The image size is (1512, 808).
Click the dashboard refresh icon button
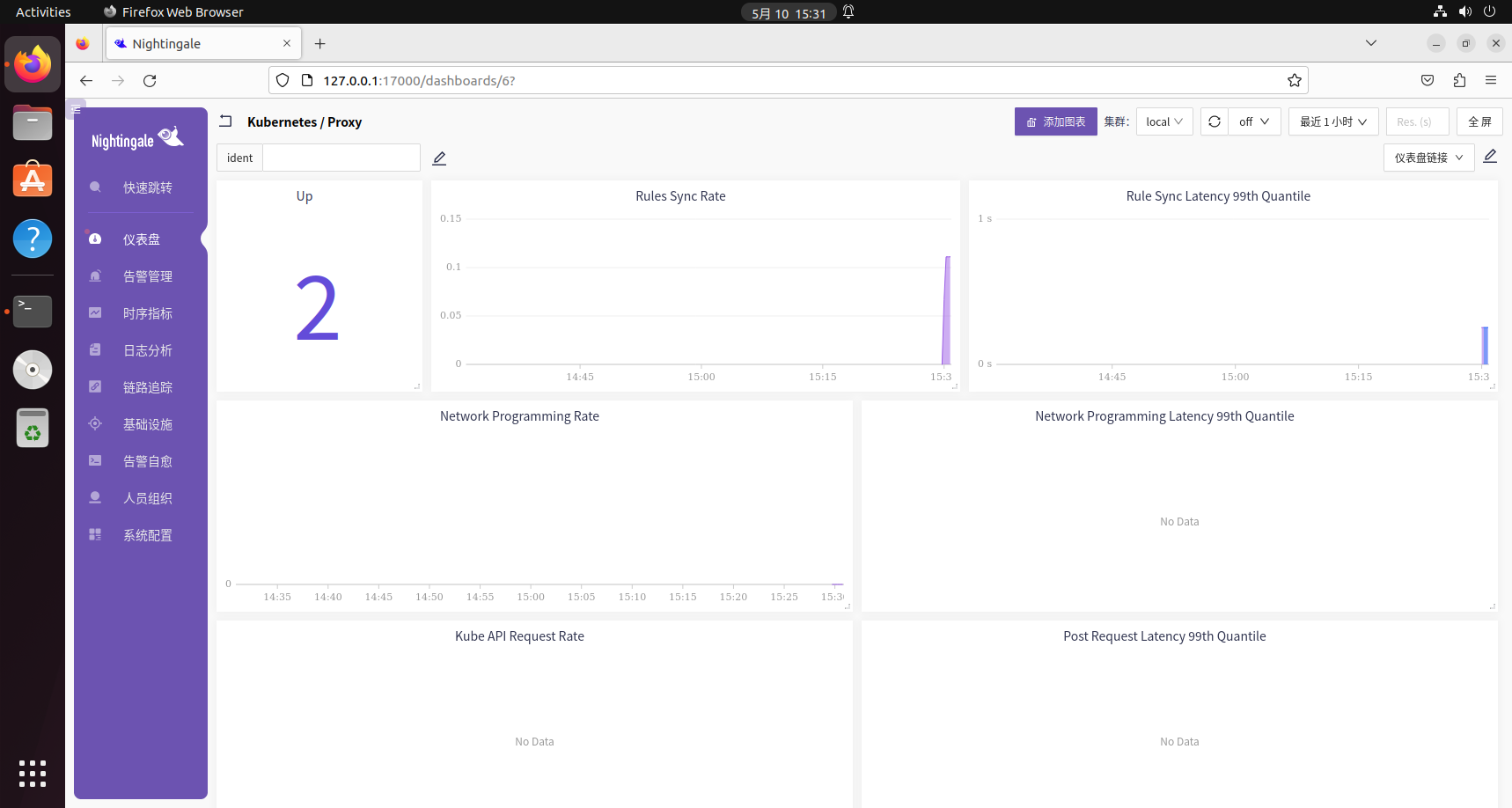[x=1215, y=121]
